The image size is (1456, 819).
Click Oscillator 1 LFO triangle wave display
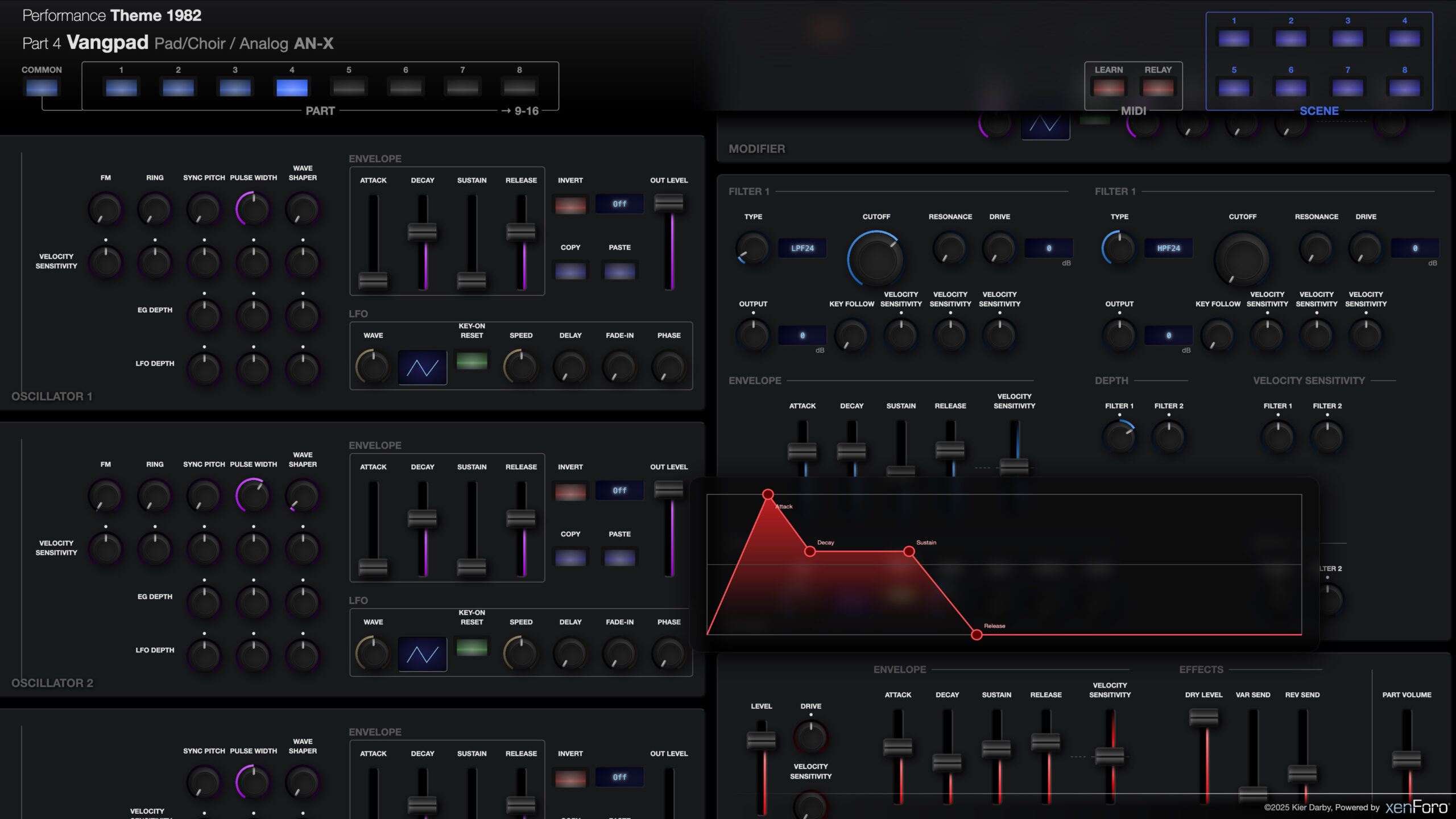(422, 368)
